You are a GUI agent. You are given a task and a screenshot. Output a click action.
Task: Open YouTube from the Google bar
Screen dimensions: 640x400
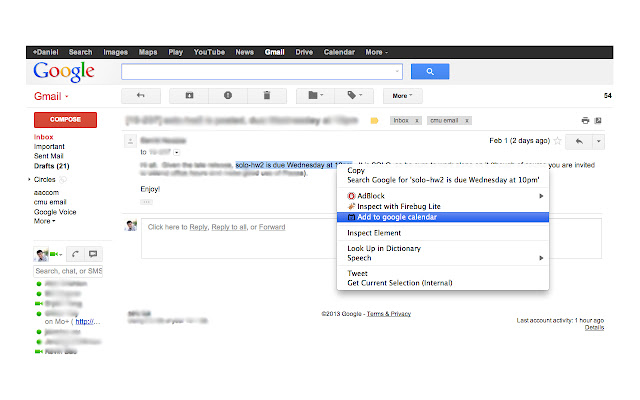click(x=209, y=52)
